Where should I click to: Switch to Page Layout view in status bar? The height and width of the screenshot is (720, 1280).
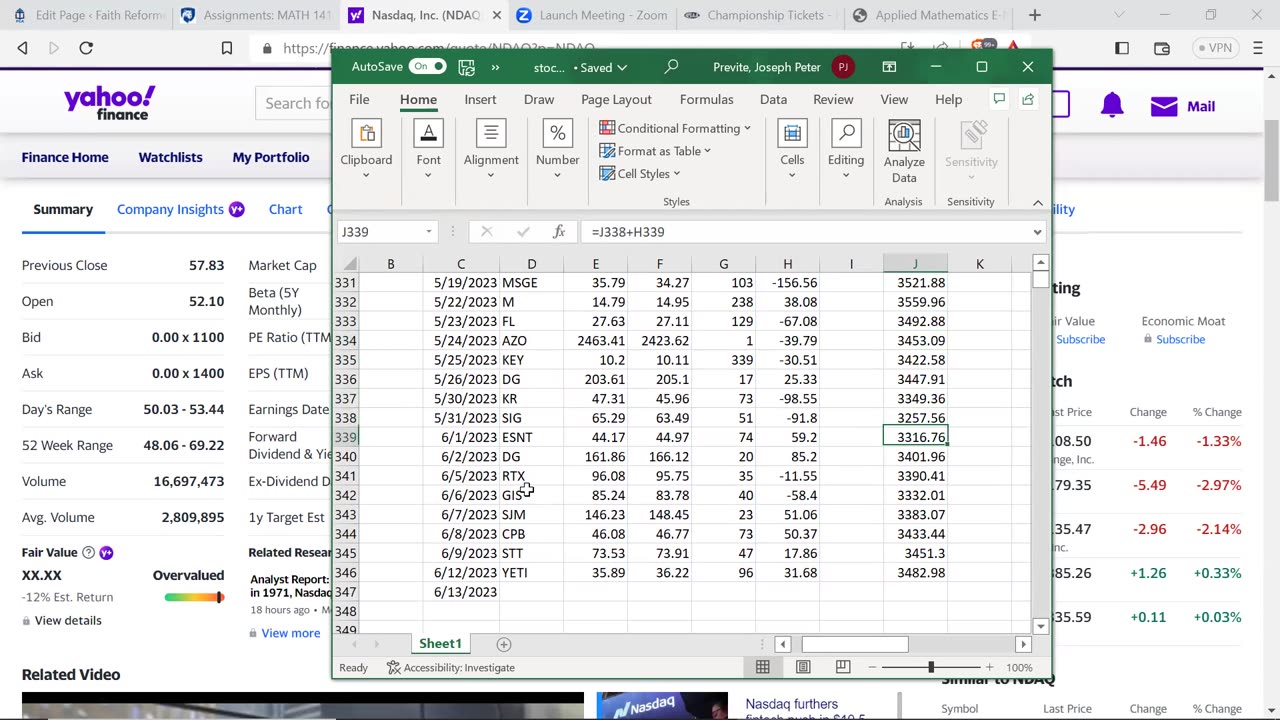coord(803,667)
